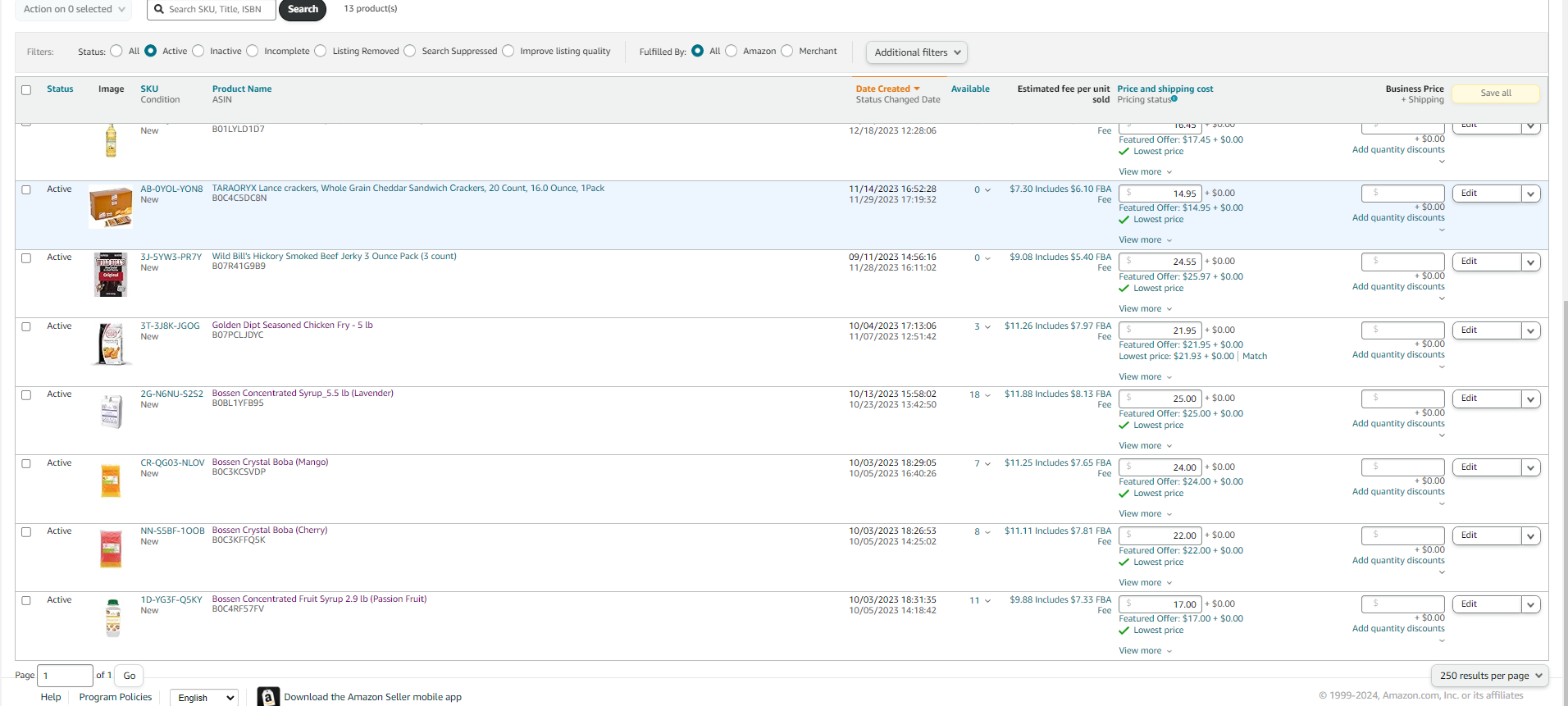This screenshot has height=706, width=1568.
Task: Open the Help link in footer
Action: [x=51, y=697]
